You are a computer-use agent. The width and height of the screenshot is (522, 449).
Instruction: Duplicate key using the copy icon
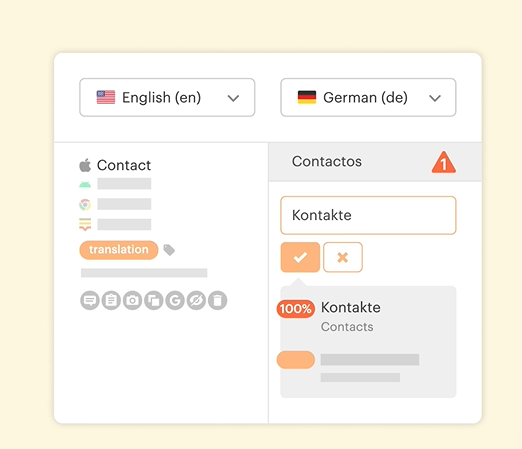[x=154, y=300]
